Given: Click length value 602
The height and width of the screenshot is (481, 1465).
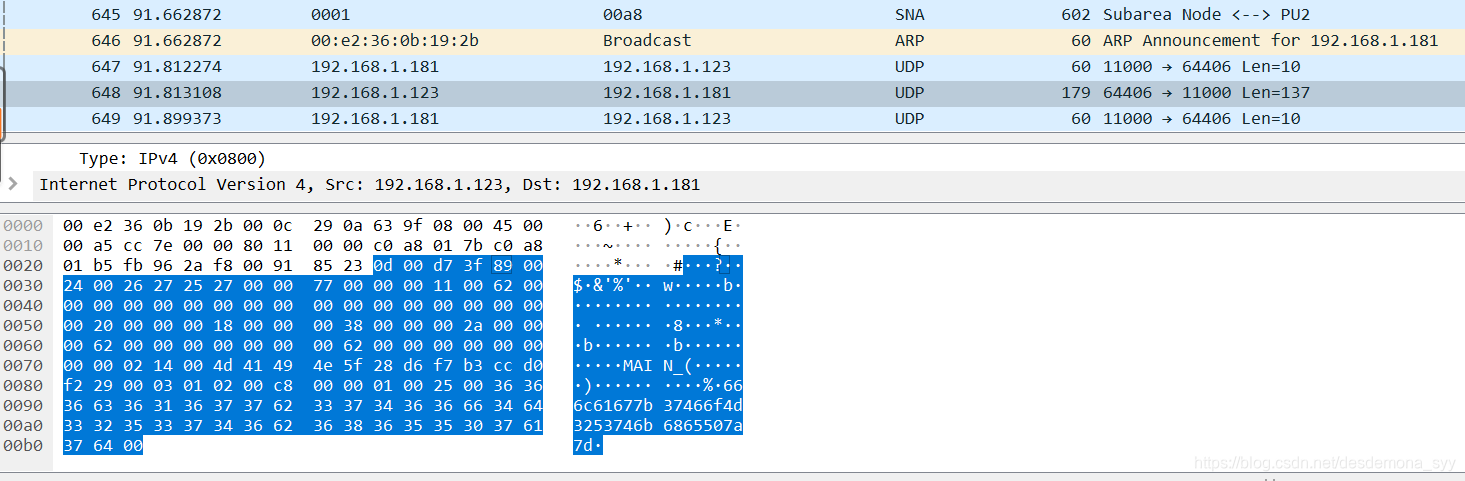Looking at the screenshot, I should 1076,15.
